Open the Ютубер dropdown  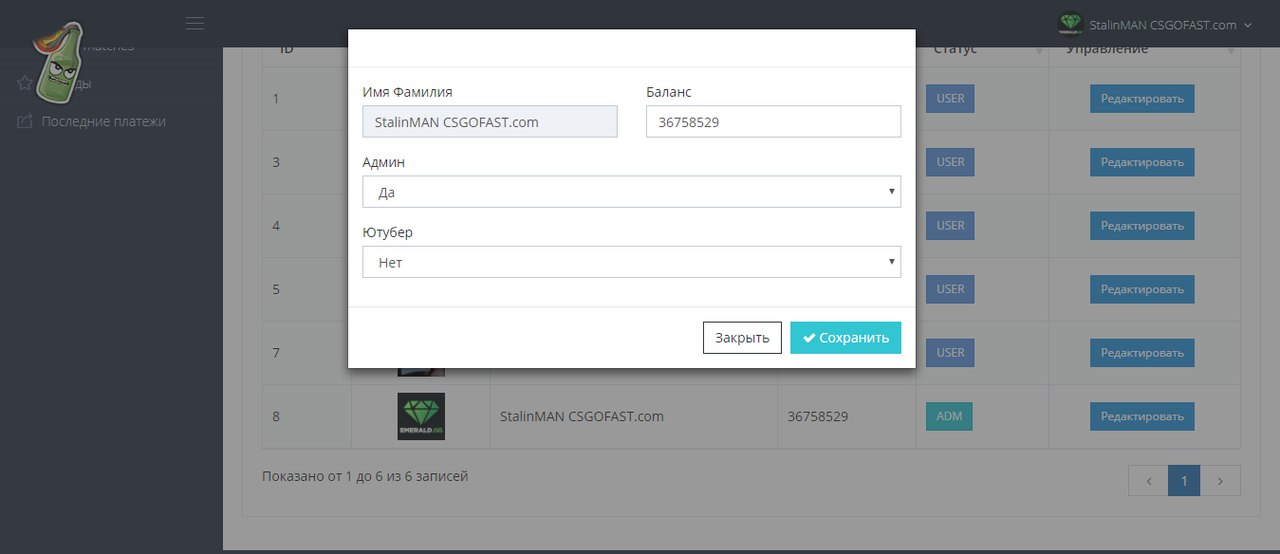[x=631, y=262]
